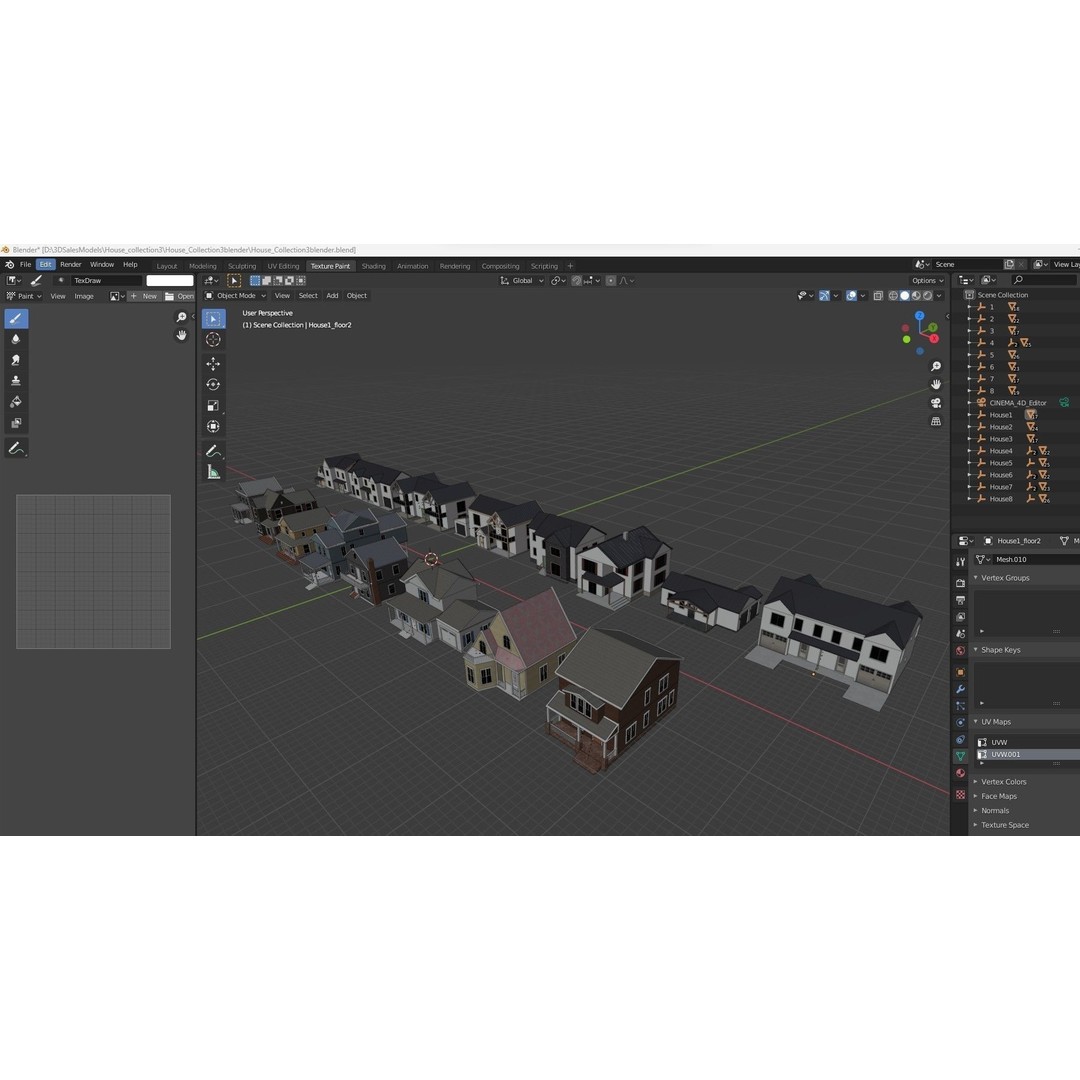Image resolution: width=1080 pixels, height=1080 pixels.
Task: Open the World properties tab
Action: [960, 650]
